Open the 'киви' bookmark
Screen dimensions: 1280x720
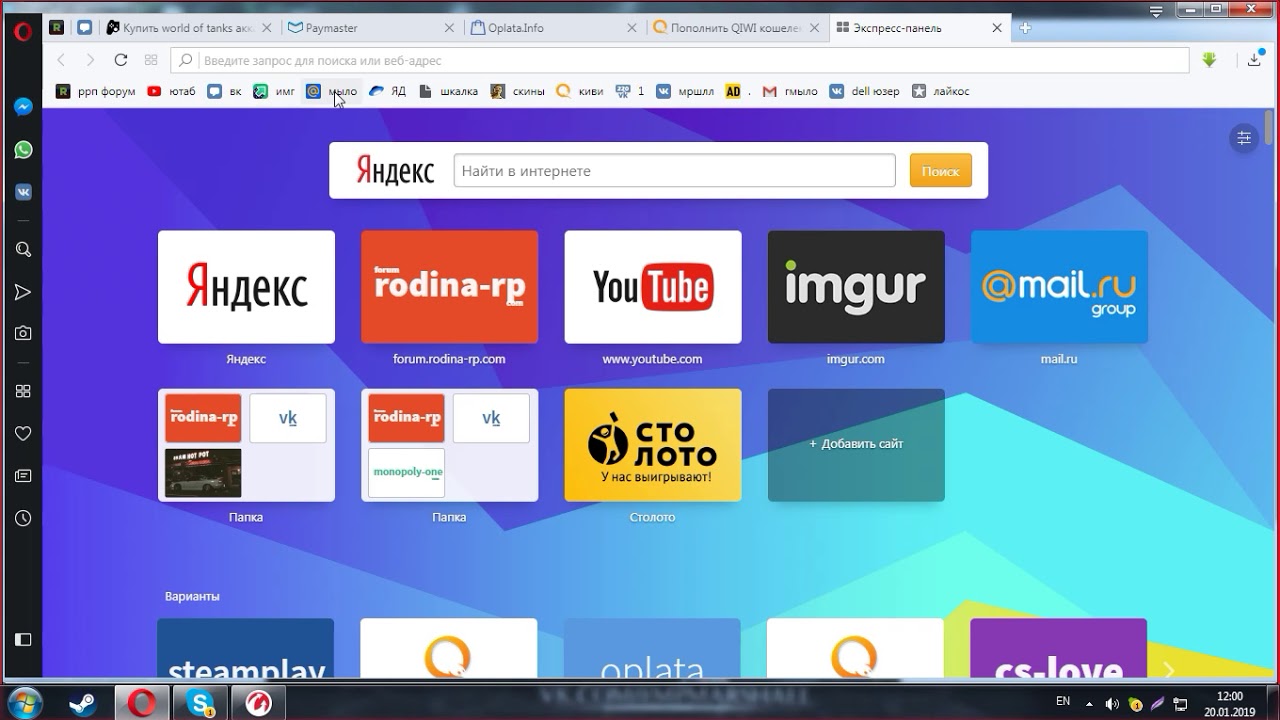pyautogui.click(x=580, y=91)
